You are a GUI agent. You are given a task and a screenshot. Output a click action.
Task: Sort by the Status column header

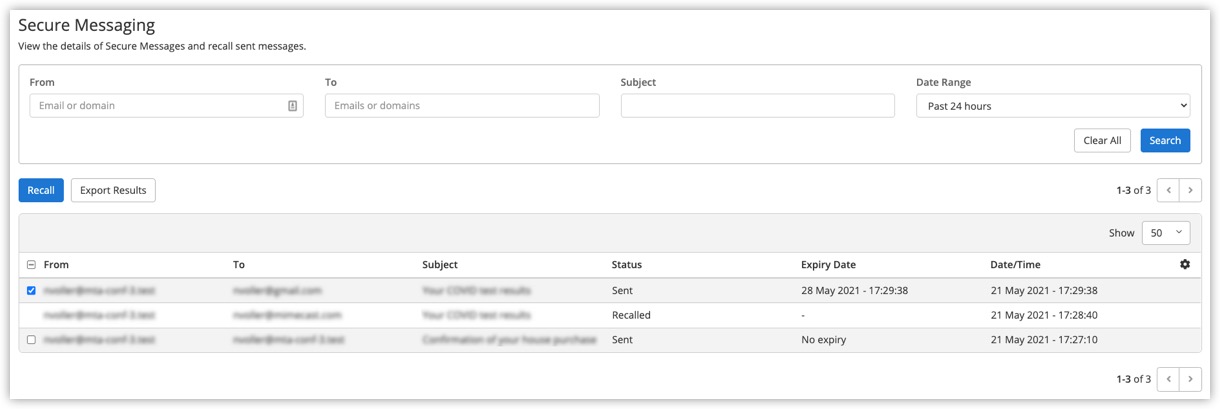click(x=627, y=265)
